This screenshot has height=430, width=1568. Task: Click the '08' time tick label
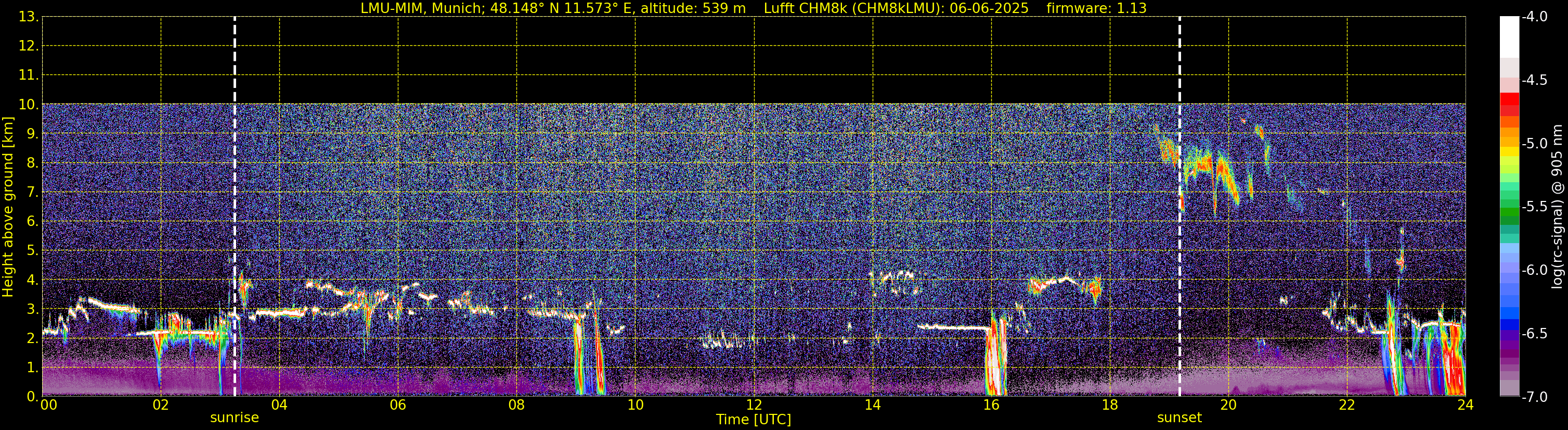(517, 405)
